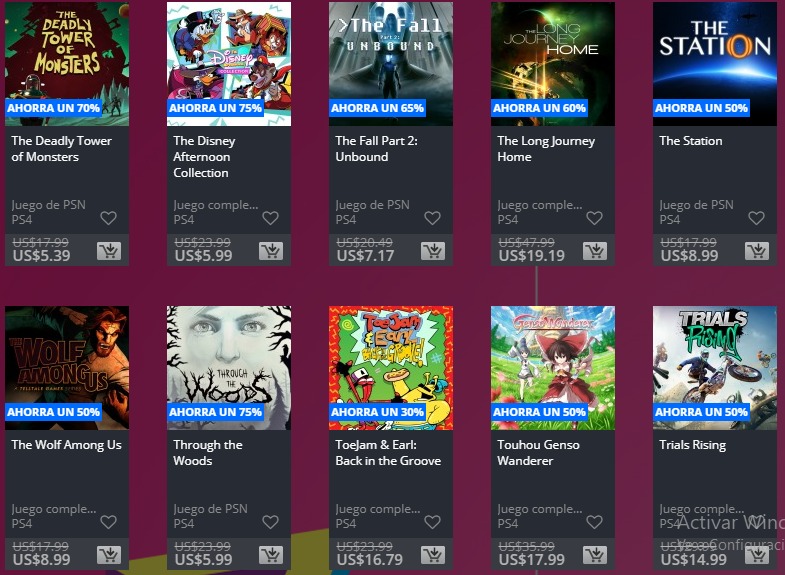Toggle wishlist heart for The Station
This screenshot has width=785, height=575.
click(756, 218)
